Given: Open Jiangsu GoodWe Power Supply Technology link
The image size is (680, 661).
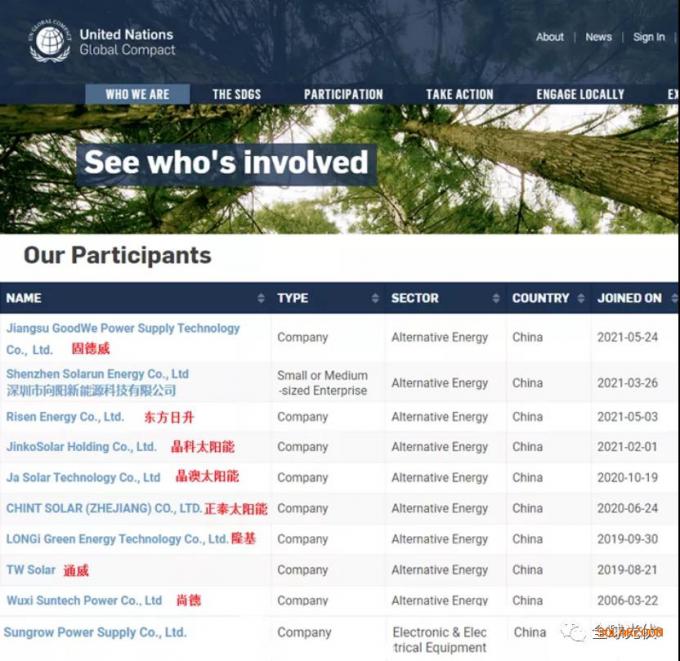Looking at the screenshot, I should pyautogui.click(x=123, y=339).
